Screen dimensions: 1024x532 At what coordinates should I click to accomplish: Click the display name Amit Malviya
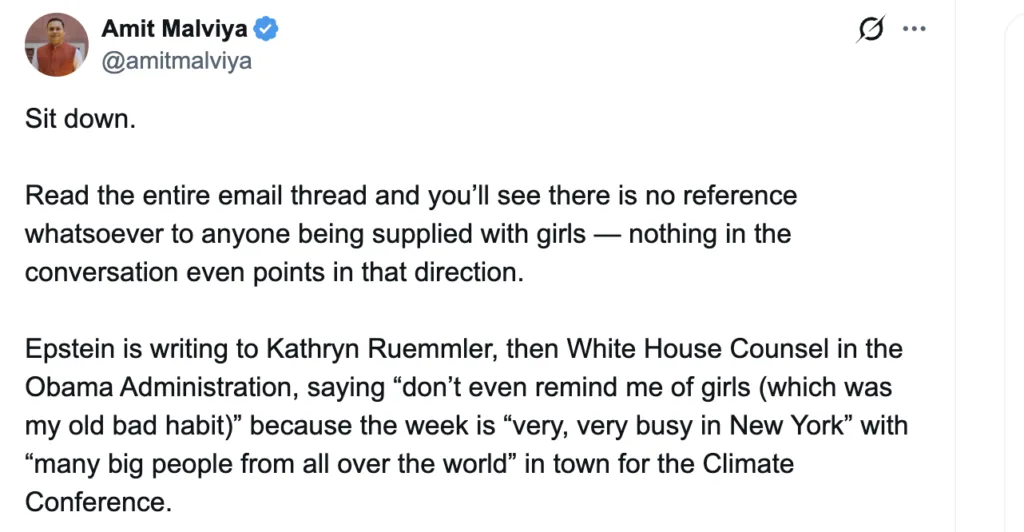(174, 29)
